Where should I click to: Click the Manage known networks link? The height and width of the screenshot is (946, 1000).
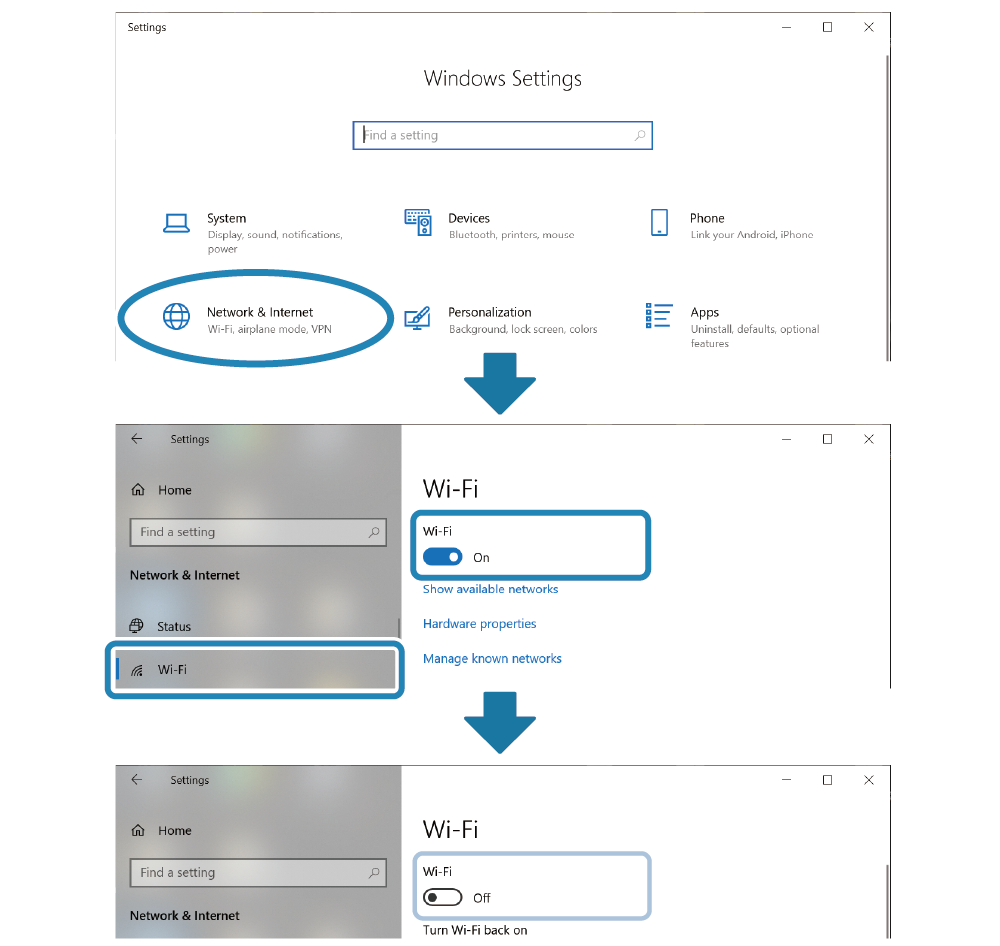tap(492, 659)
